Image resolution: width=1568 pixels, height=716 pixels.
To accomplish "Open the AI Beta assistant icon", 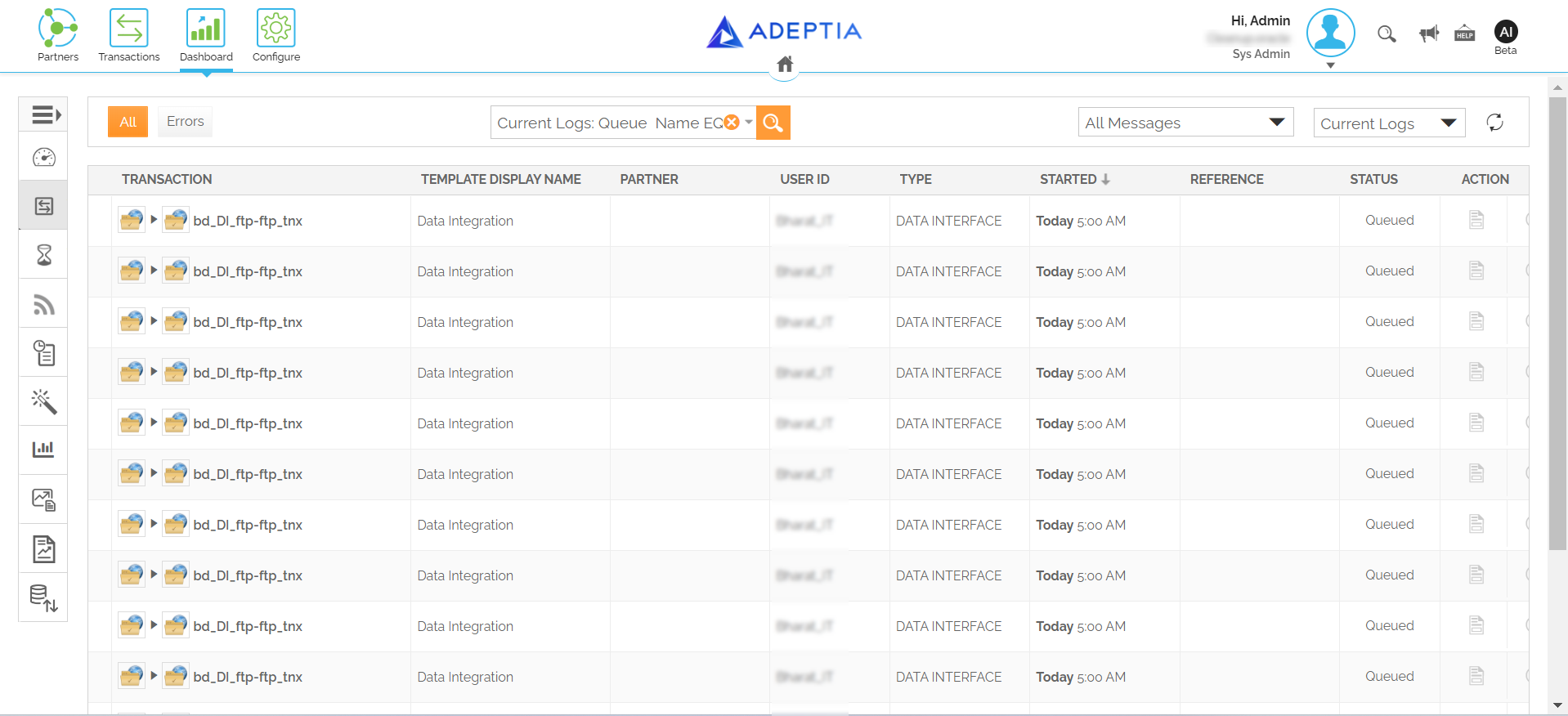I will pyautogui.click(x=1506, y=32).
